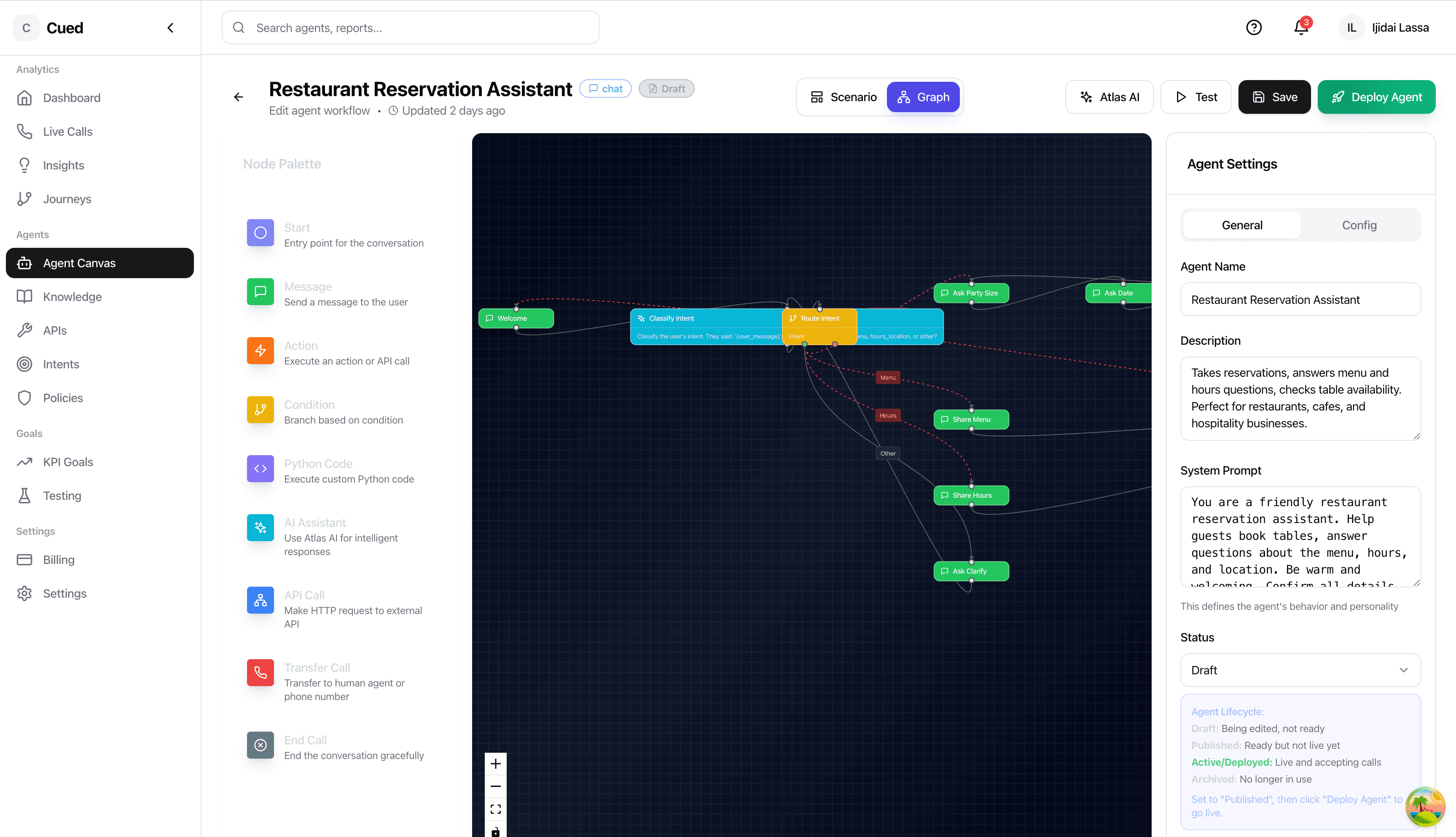This screenshot has height=837, width=1456.
Task: Click inside the Agent Name field
Action: tap(1300, 300)
